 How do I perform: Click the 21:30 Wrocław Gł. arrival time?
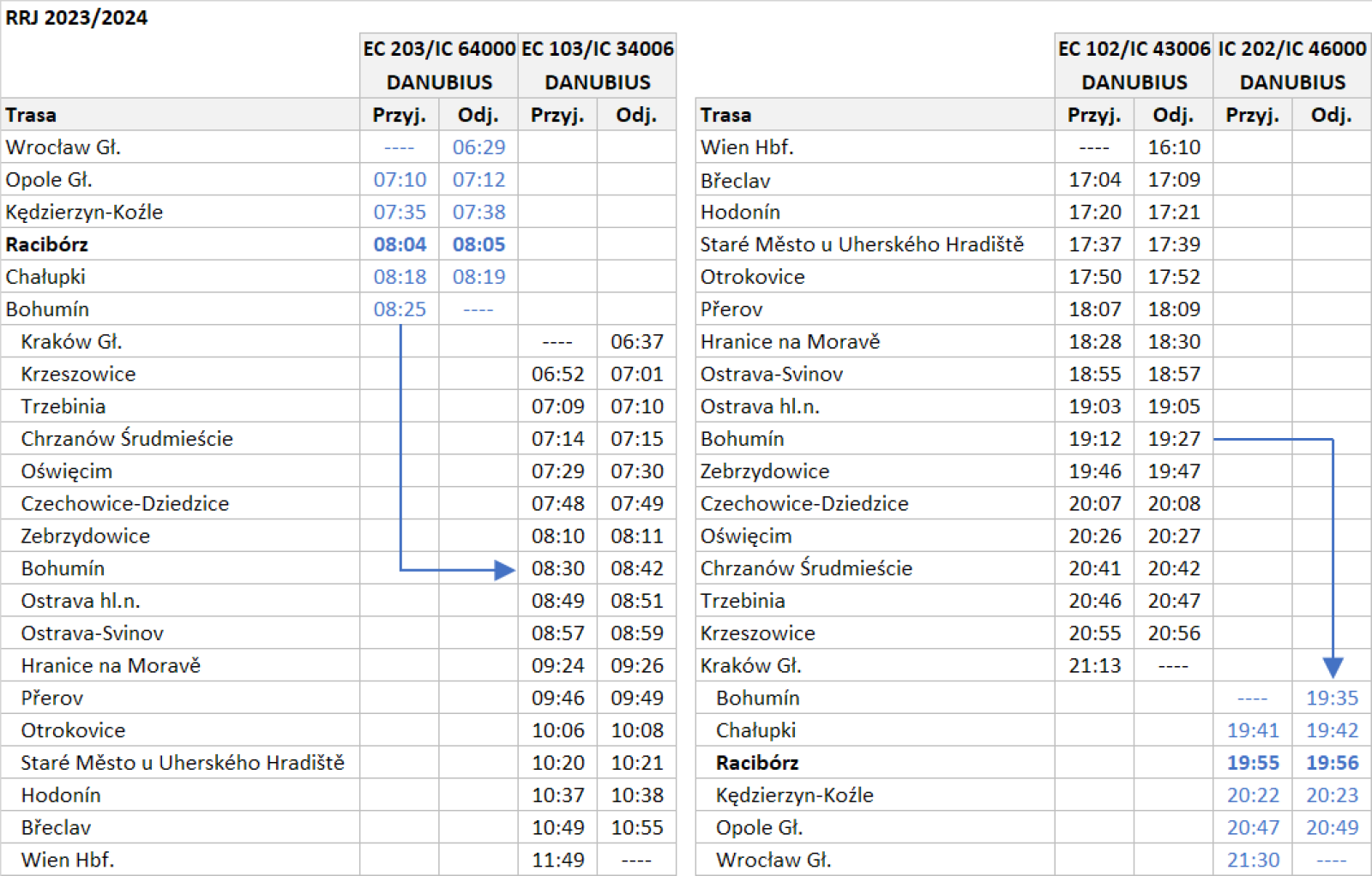coord(1253,860)
